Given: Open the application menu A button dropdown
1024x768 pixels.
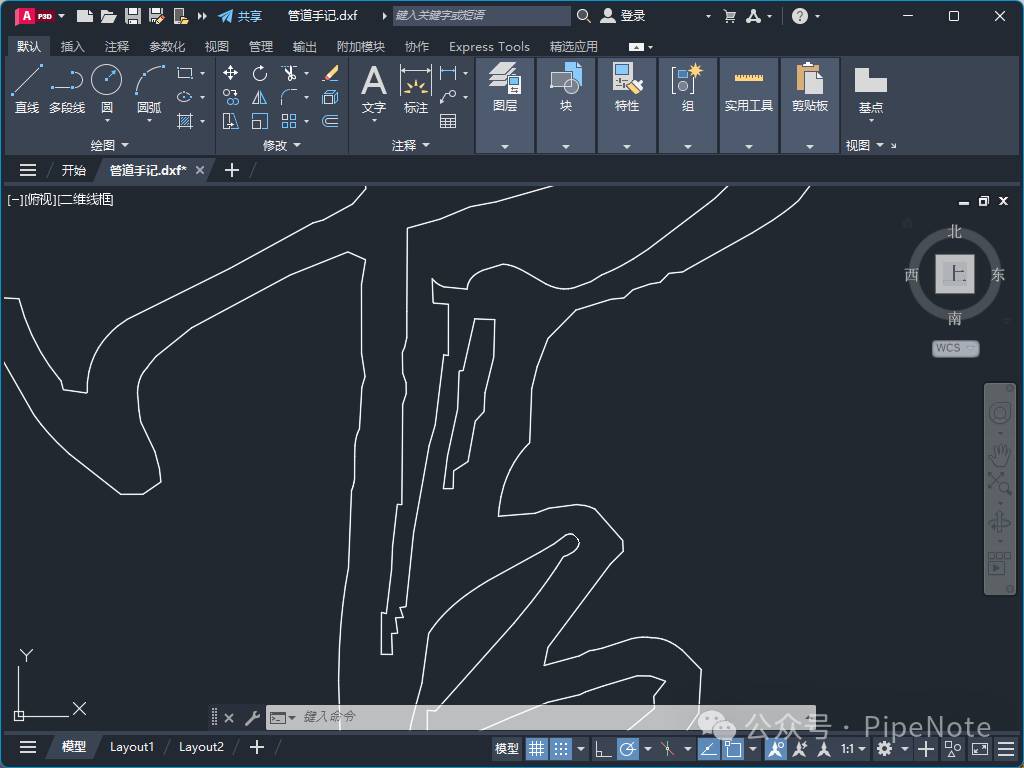Looking at the screenshot, I should point(40,16).
